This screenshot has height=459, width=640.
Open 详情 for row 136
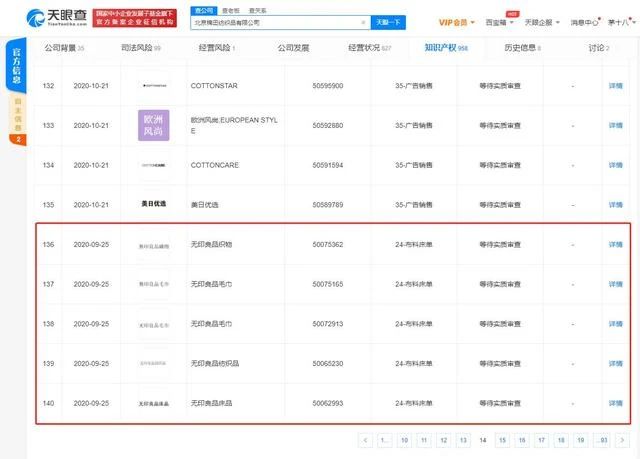pos(616,244)
